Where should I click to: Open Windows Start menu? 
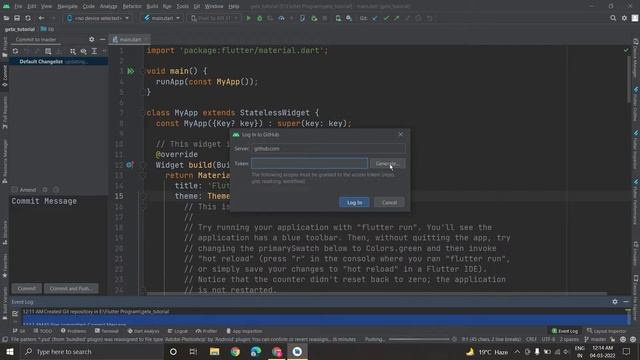coord(9,351)
